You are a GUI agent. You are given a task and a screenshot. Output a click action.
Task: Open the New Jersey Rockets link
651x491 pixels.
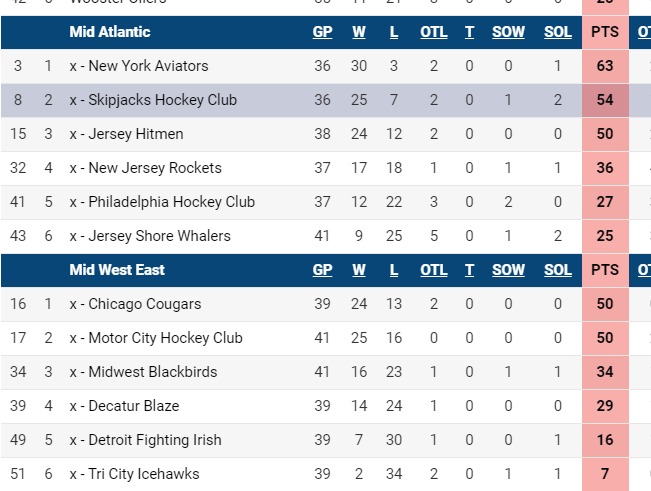point(154,168)
